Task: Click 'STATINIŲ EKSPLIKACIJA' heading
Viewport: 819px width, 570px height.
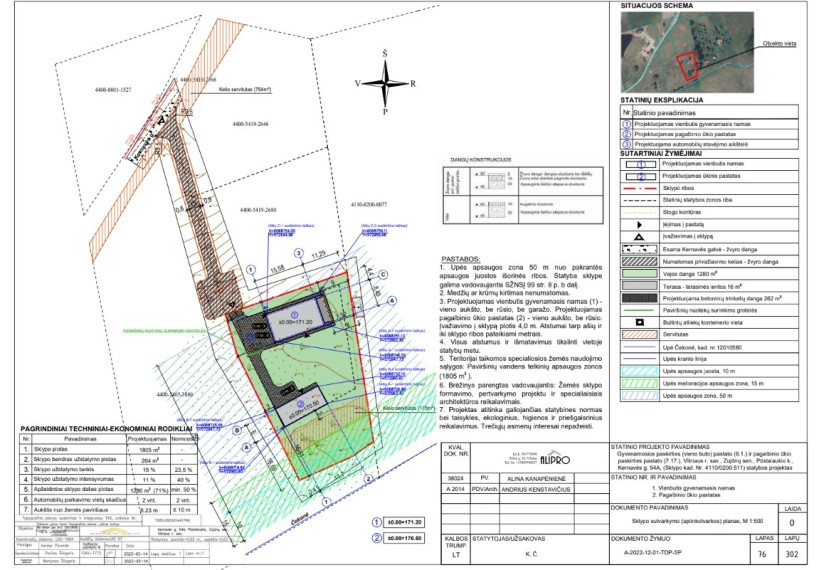Action: coord(662,100)
